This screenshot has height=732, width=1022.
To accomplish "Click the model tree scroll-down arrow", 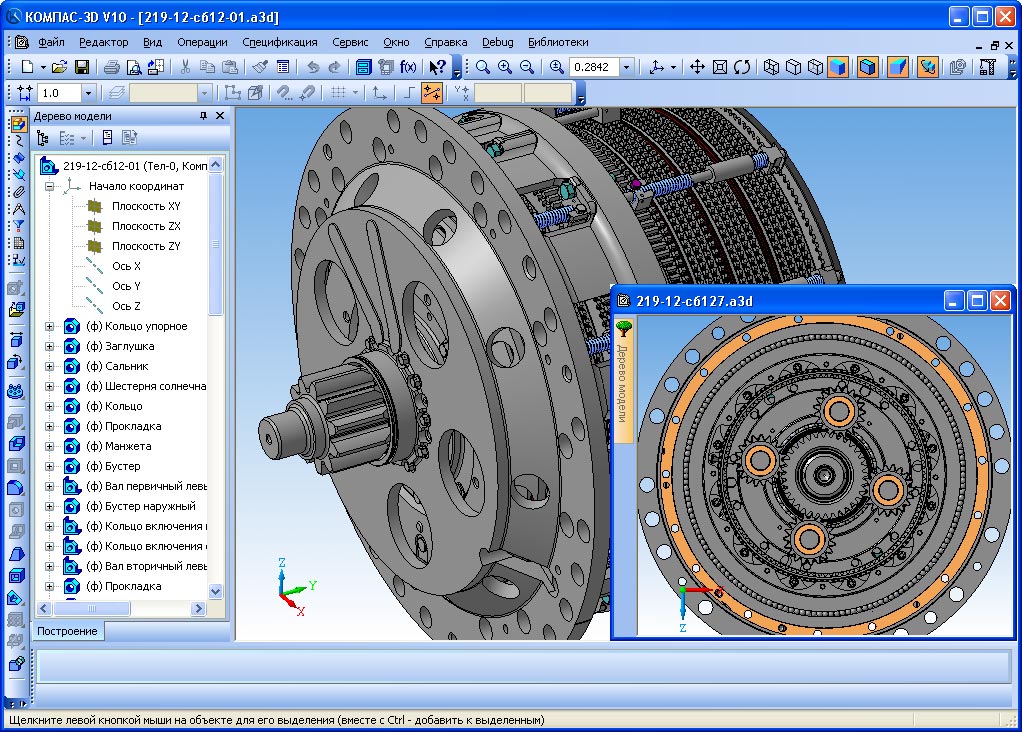I will click(215, 592).
